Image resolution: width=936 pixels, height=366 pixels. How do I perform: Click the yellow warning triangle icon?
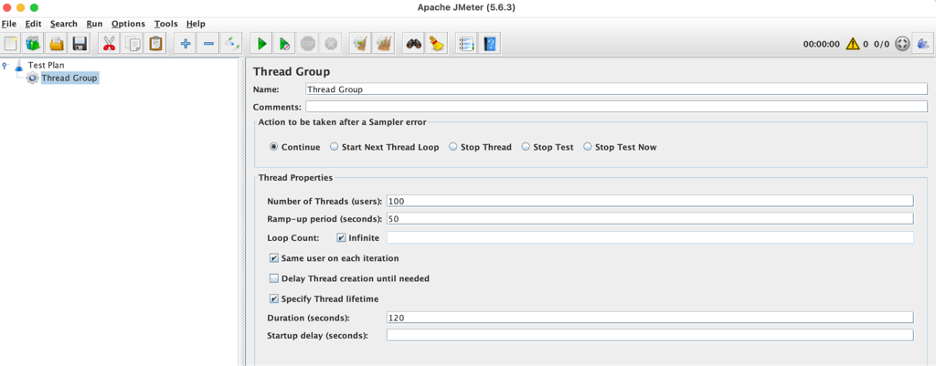tap(852, 44)
